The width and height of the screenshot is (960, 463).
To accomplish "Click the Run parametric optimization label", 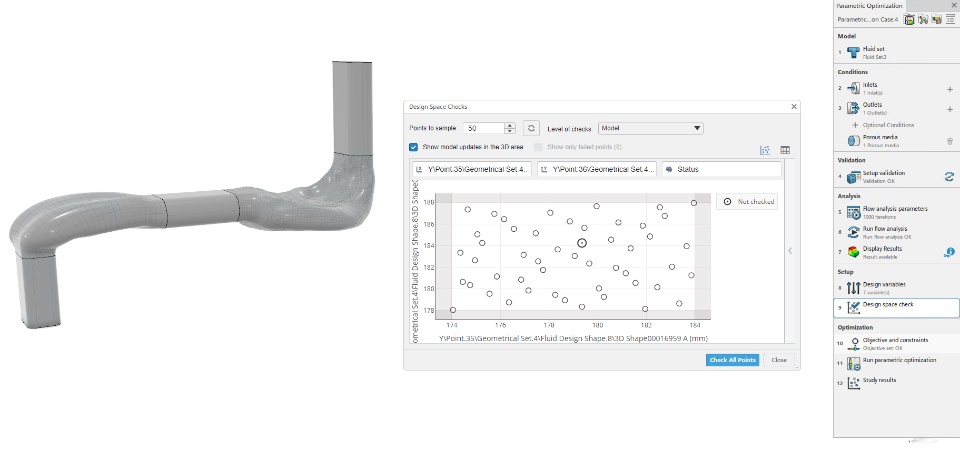I will tap(899, 360).
